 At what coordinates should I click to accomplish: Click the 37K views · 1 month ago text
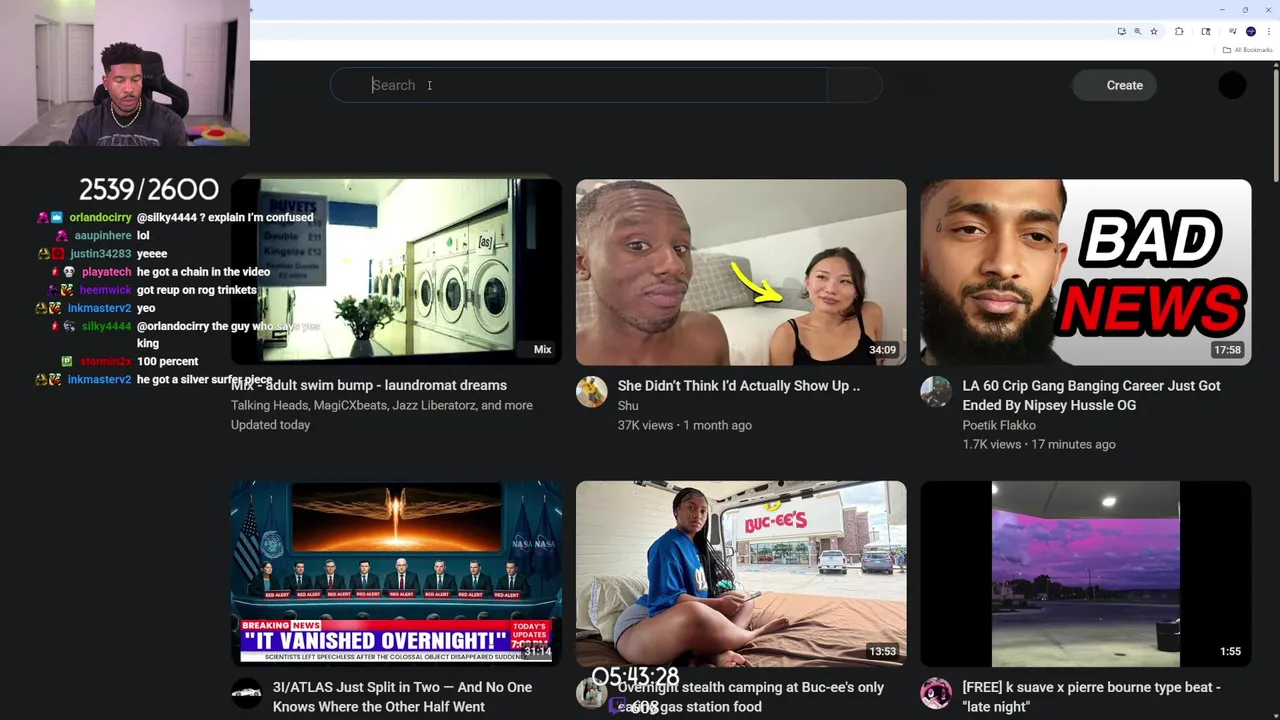coord(684,425)
